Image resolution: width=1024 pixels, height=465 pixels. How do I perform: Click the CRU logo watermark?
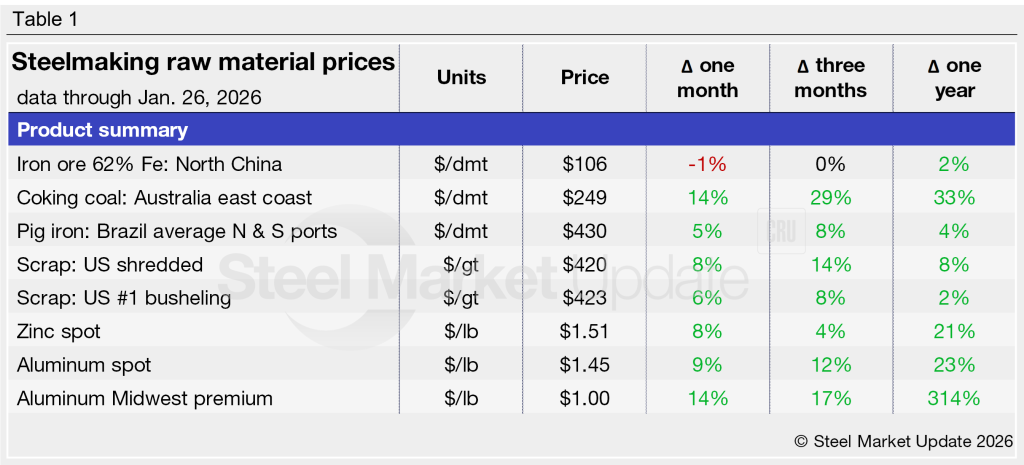[781, 230]
